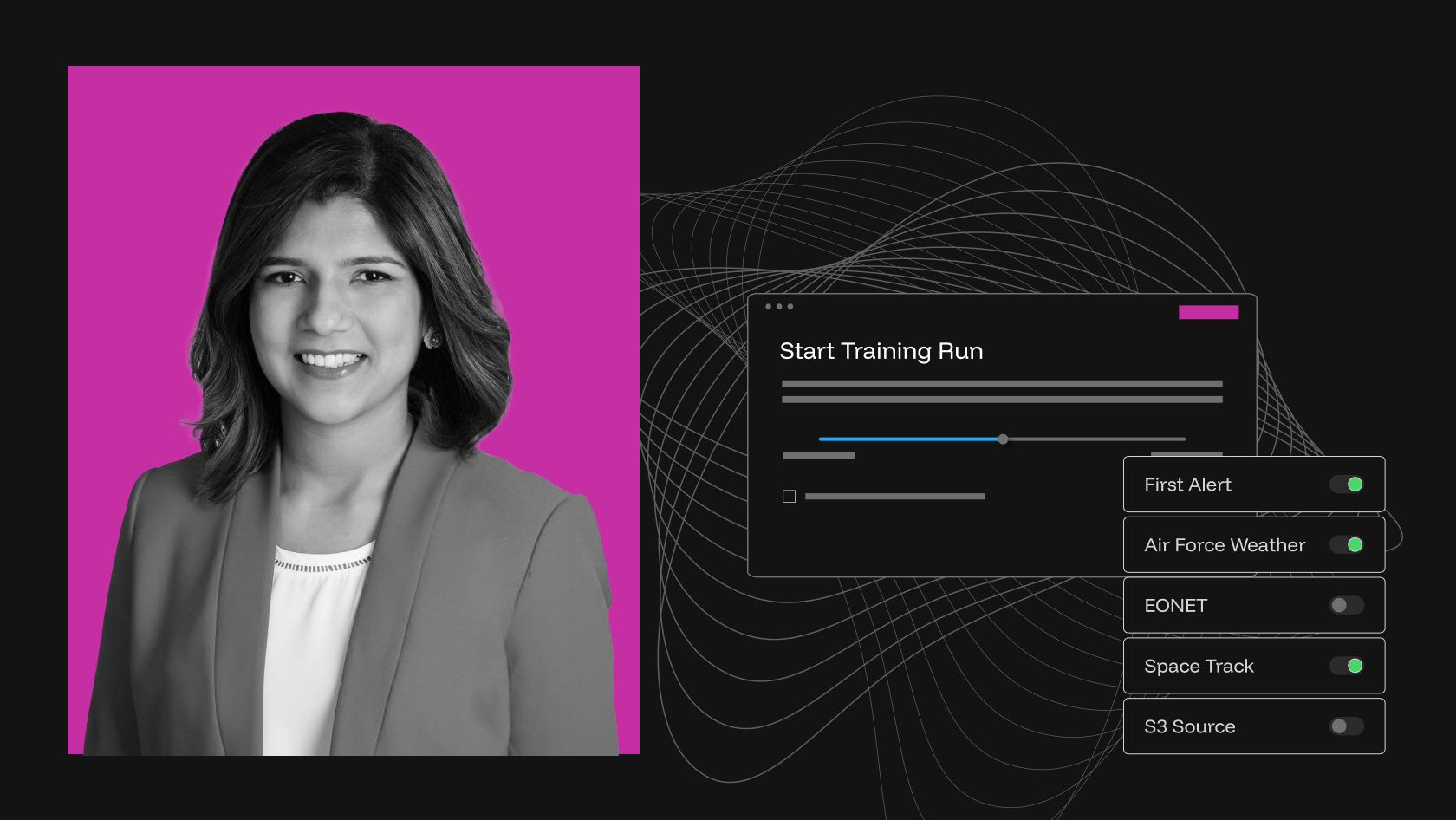Click the blue filled part of slider
Image resolution: width=1456 pixels, height=820 pixels.
[x=908, y=439]
